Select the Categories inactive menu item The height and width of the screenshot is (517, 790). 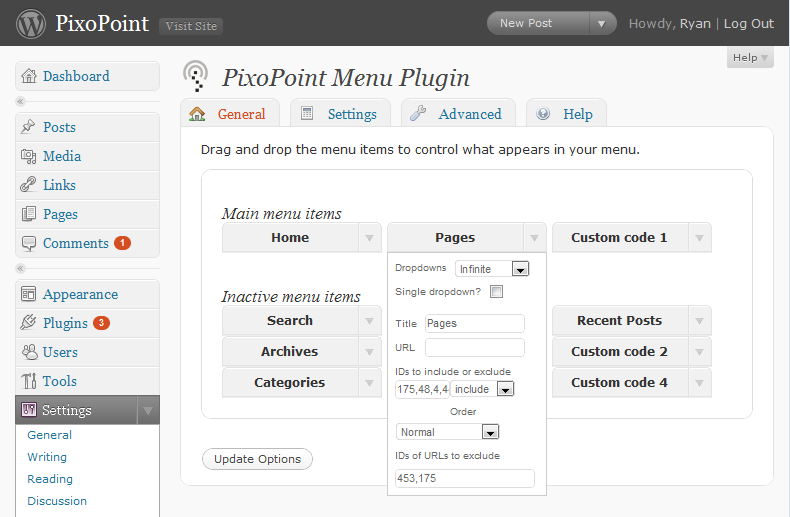pos(290,383)
